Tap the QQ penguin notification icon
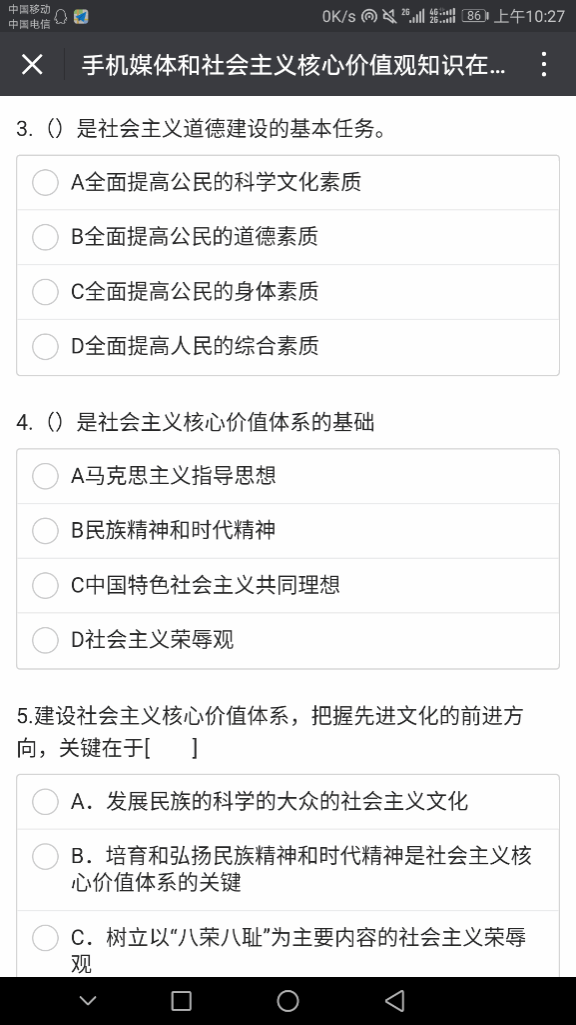 (61, 16)
